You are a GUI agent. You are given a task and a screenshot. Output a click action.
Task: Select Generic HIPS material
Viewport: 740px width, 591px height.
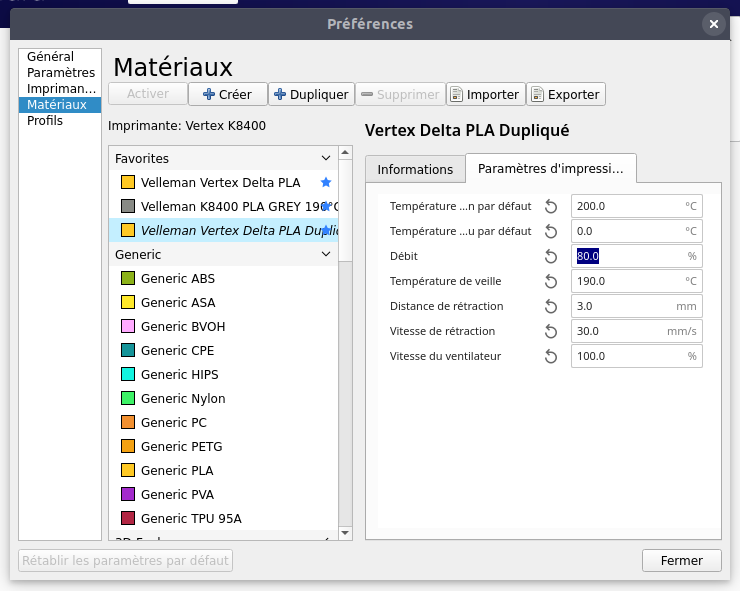[224, 374]
